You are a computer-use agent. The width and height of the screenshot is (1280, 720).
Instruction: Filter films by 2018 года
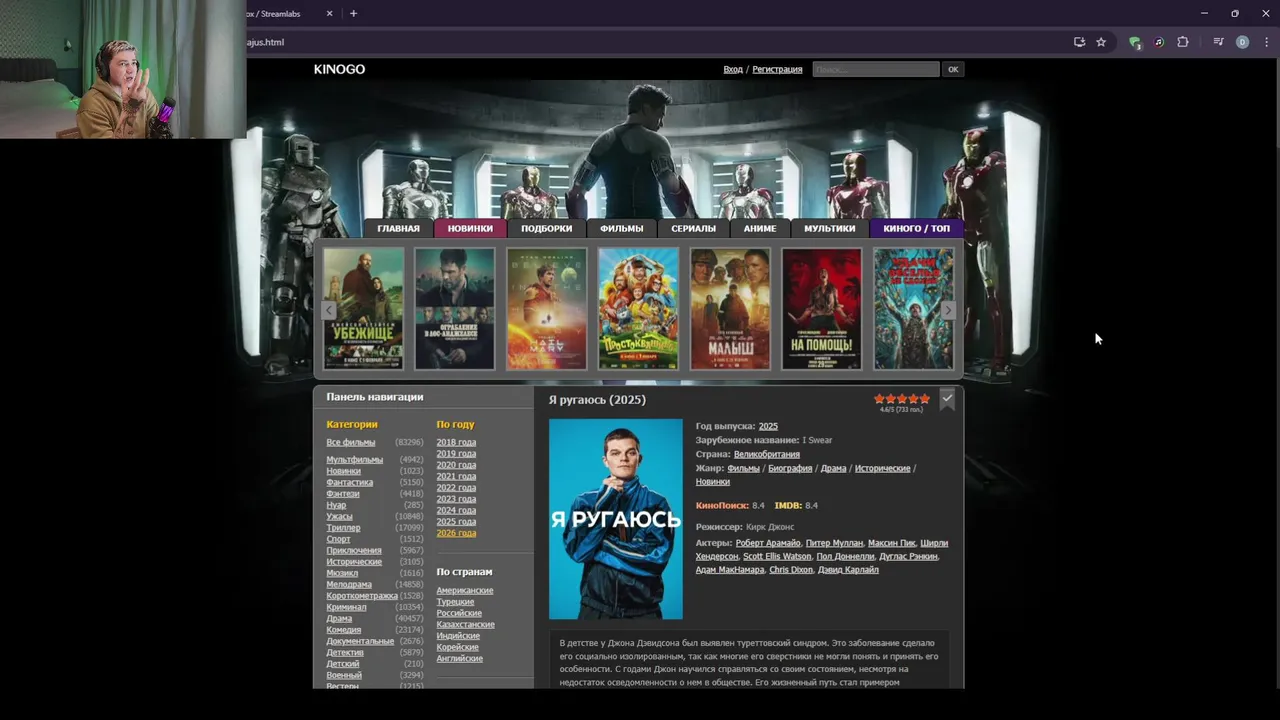(x=456, y=442)
